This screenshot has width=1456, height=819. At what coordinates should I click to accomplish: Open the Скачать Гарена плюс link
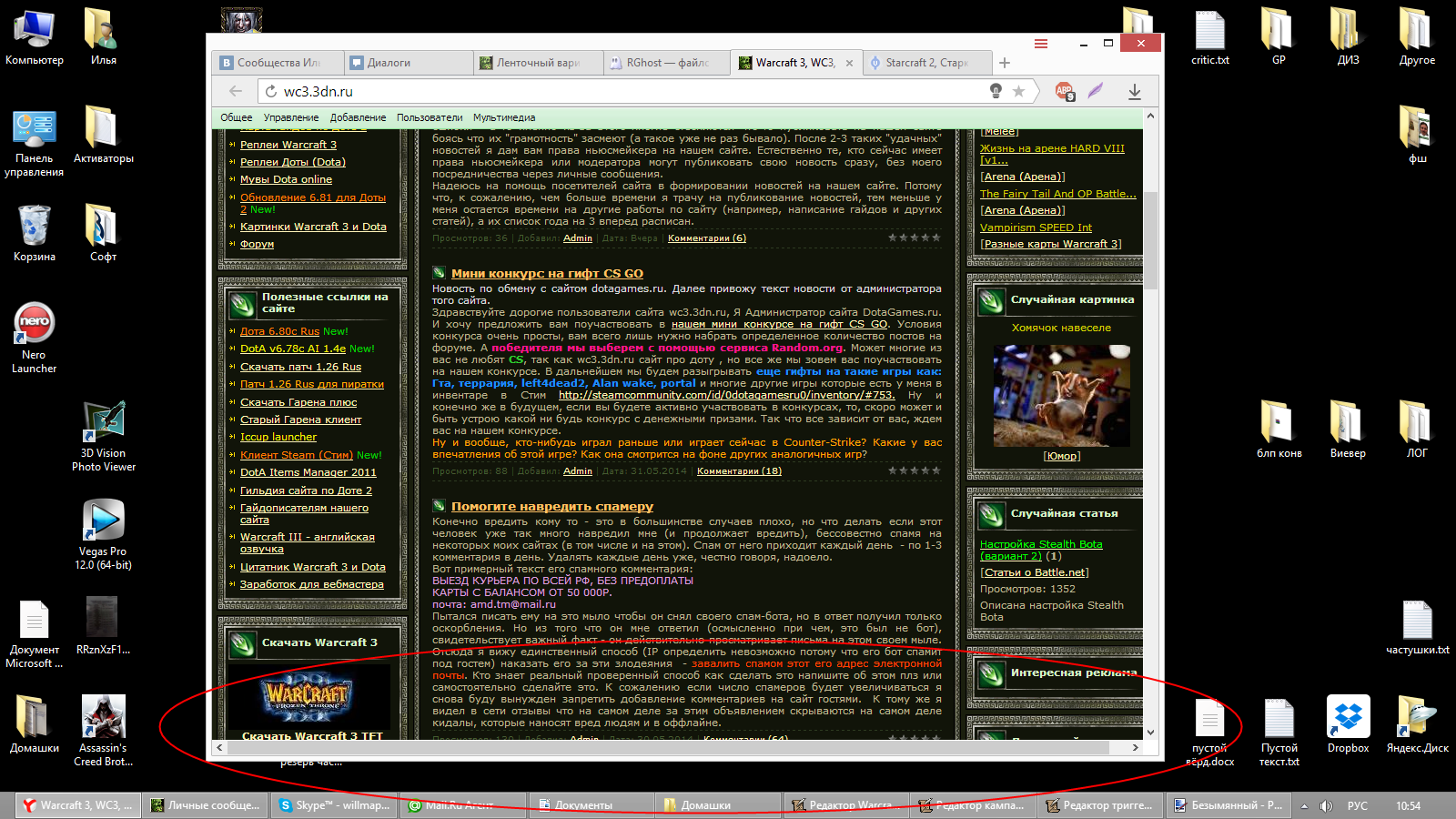pos(298,402)
